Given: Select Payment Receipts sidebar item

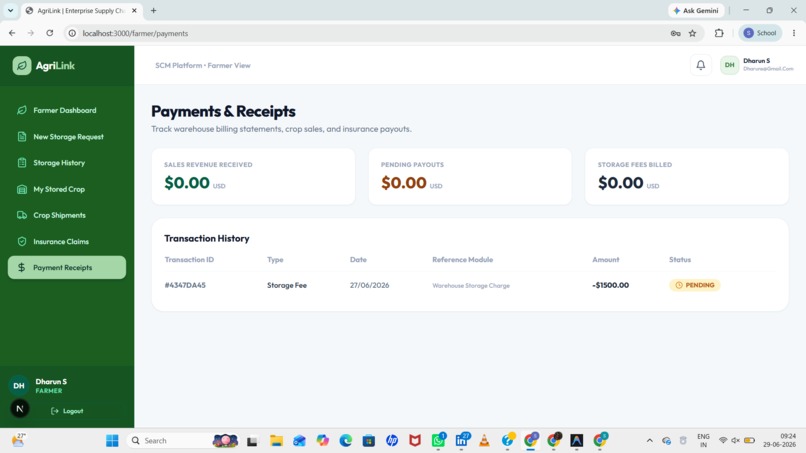Looking at the screenshot, I should pyautogui.click(x=67, y=267).
